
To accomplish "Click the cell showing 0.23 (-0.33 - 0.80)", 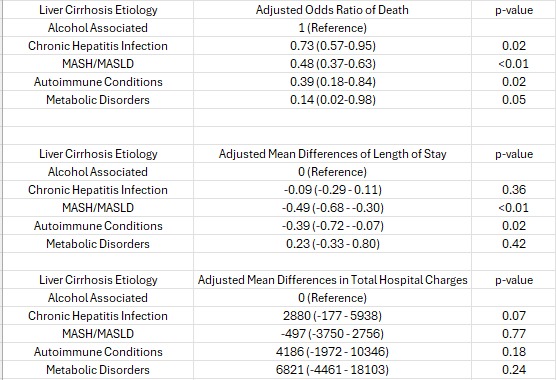I will [x=332, y=244].
